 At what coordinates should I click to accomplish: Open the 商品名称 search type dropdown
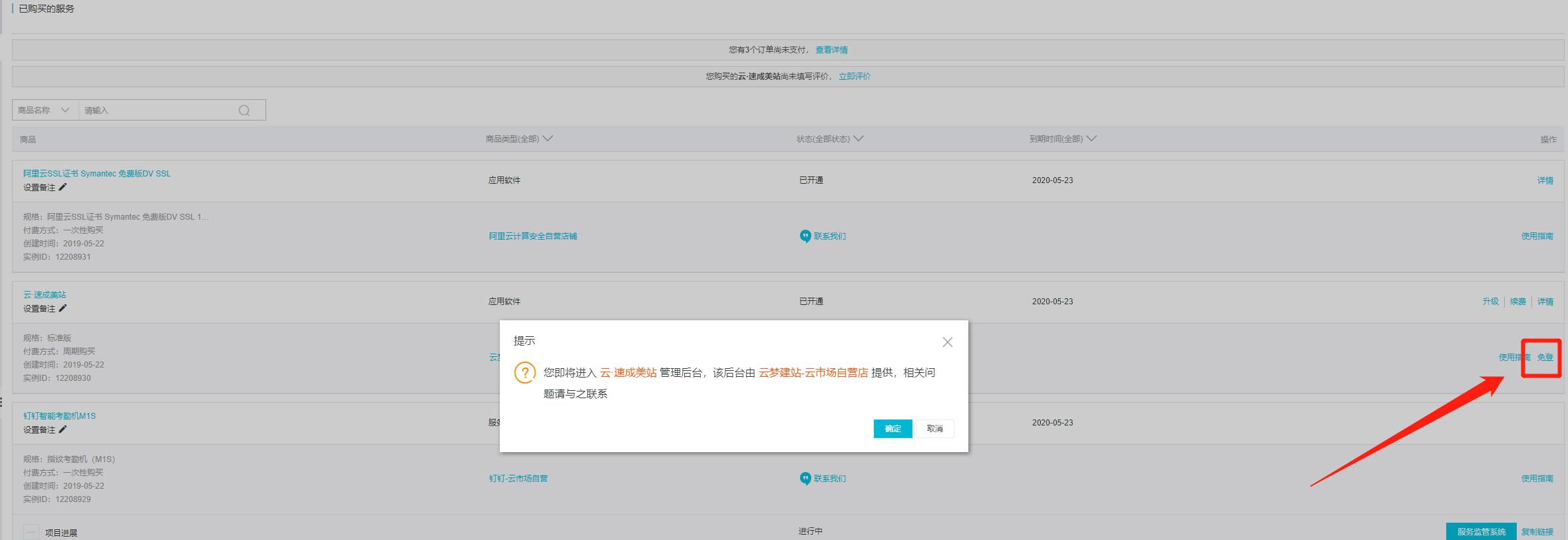click(x=45, y=111)
